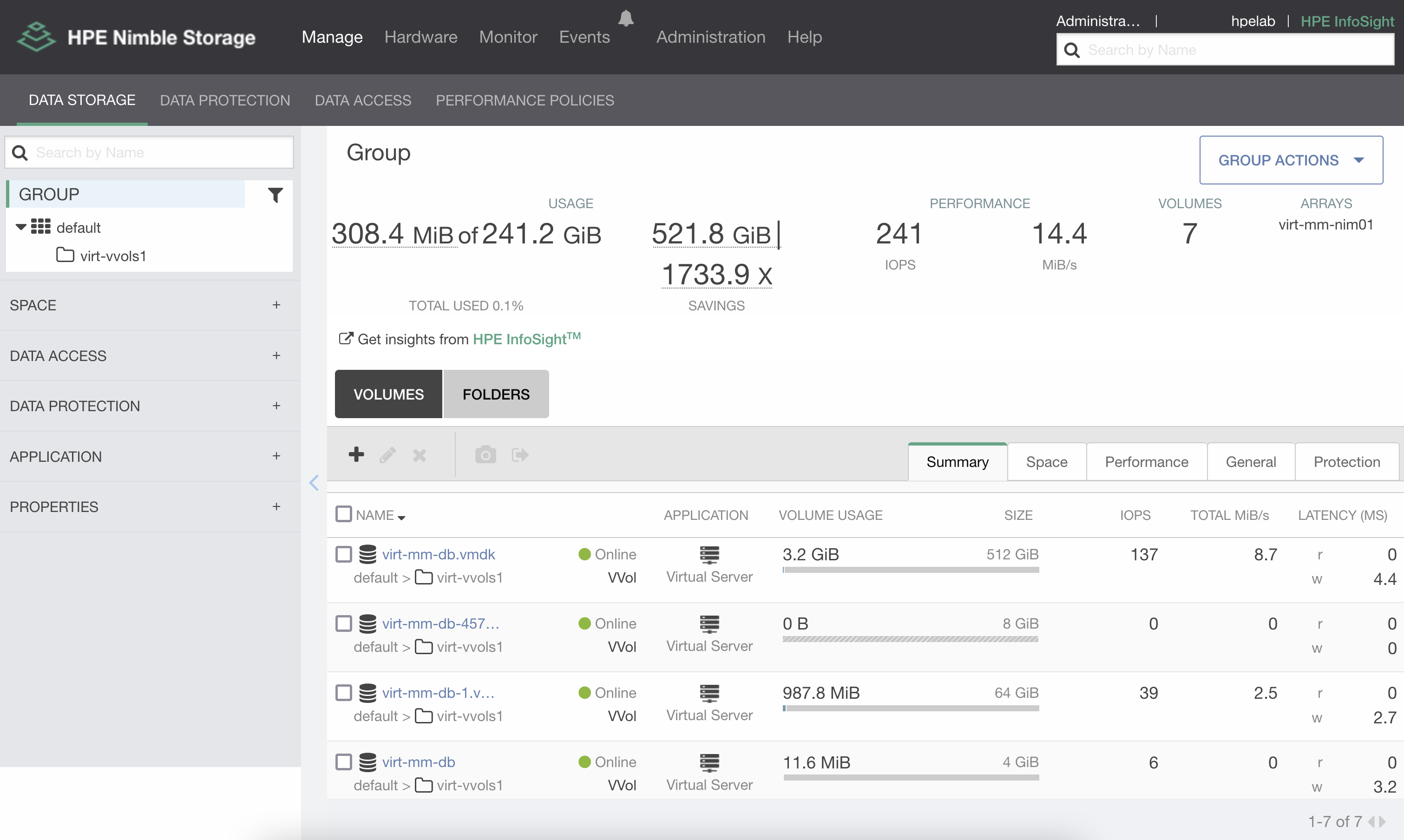Image resolution: width=1404 pixels, height=840 pixels.
Task: Click the HPE InfoSight insights link
Action: 526,339
